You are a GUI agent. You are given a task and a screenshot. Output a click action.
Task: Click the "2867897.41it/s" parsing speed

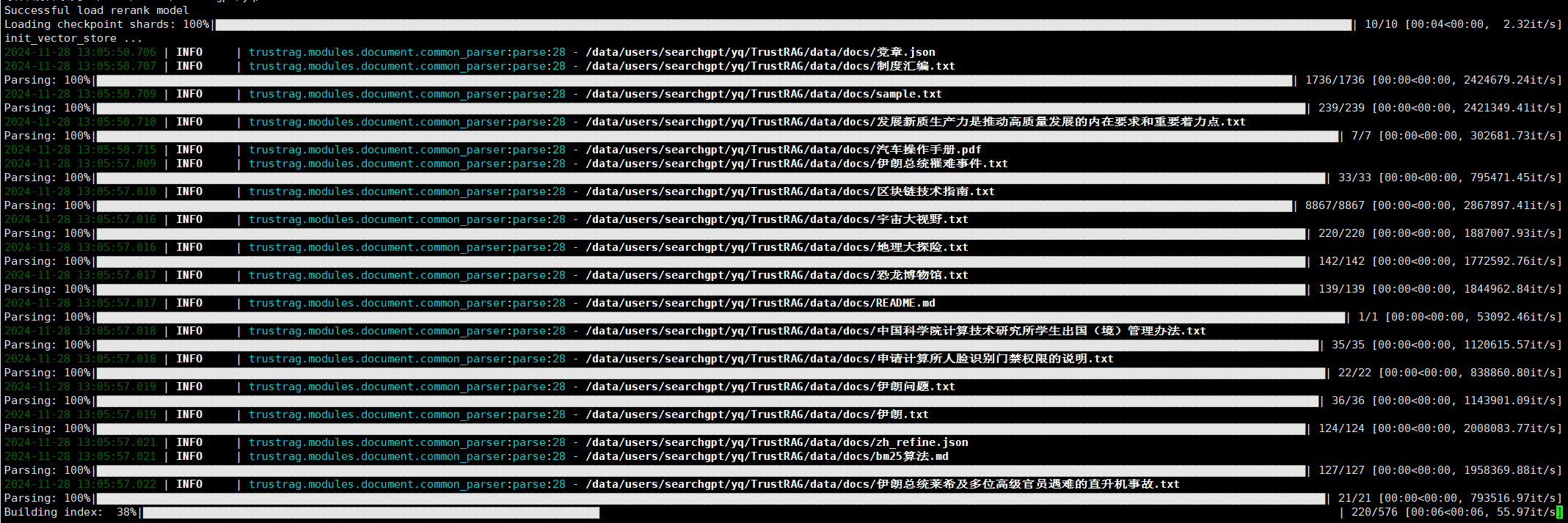[1509, 205]
